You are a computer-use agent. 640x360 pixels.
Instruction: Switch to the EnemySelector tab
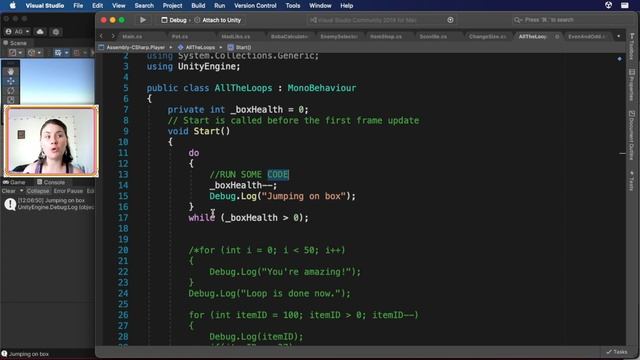pyautogui.click(x=339, y=36)
